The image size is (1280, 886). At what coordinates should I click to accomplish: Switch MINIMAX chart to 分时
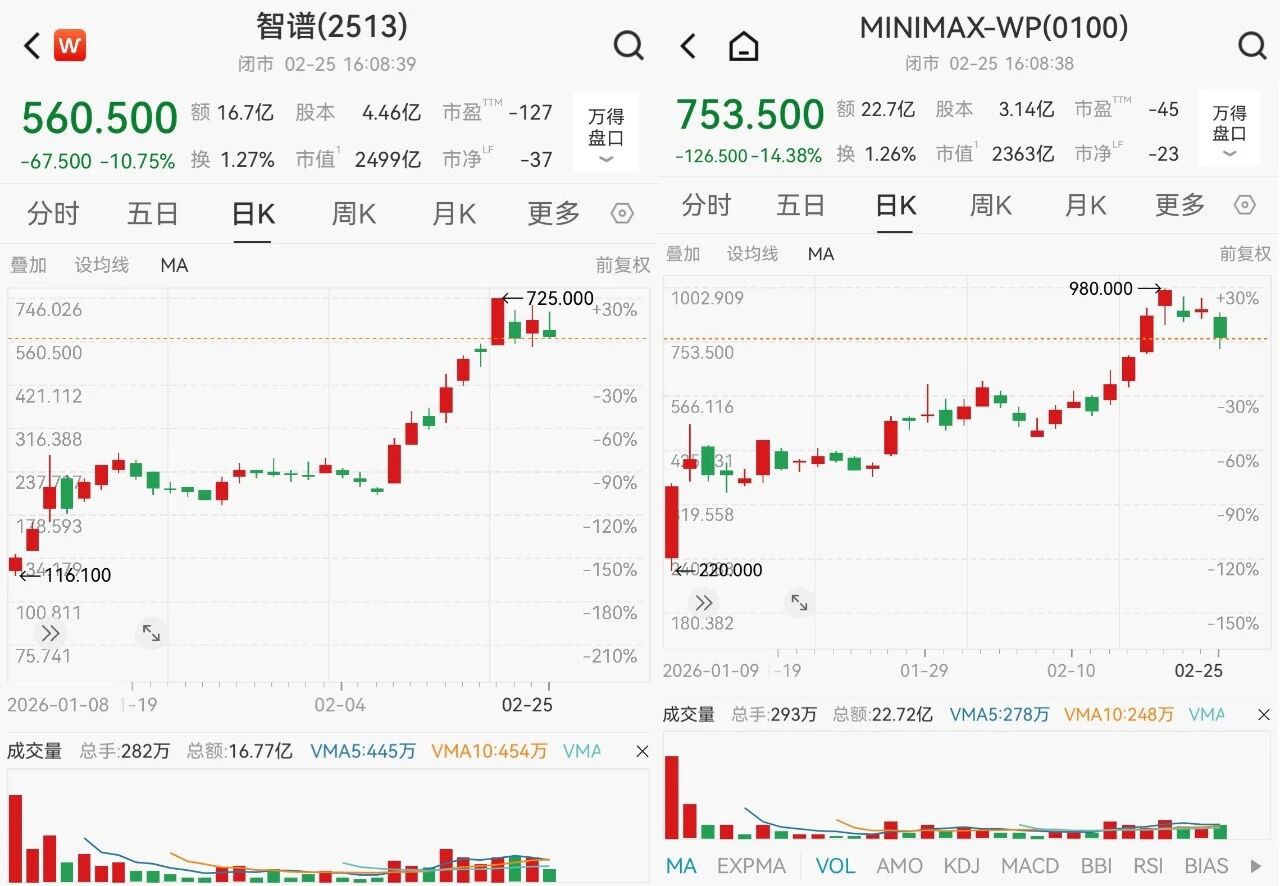coord(707,205)
